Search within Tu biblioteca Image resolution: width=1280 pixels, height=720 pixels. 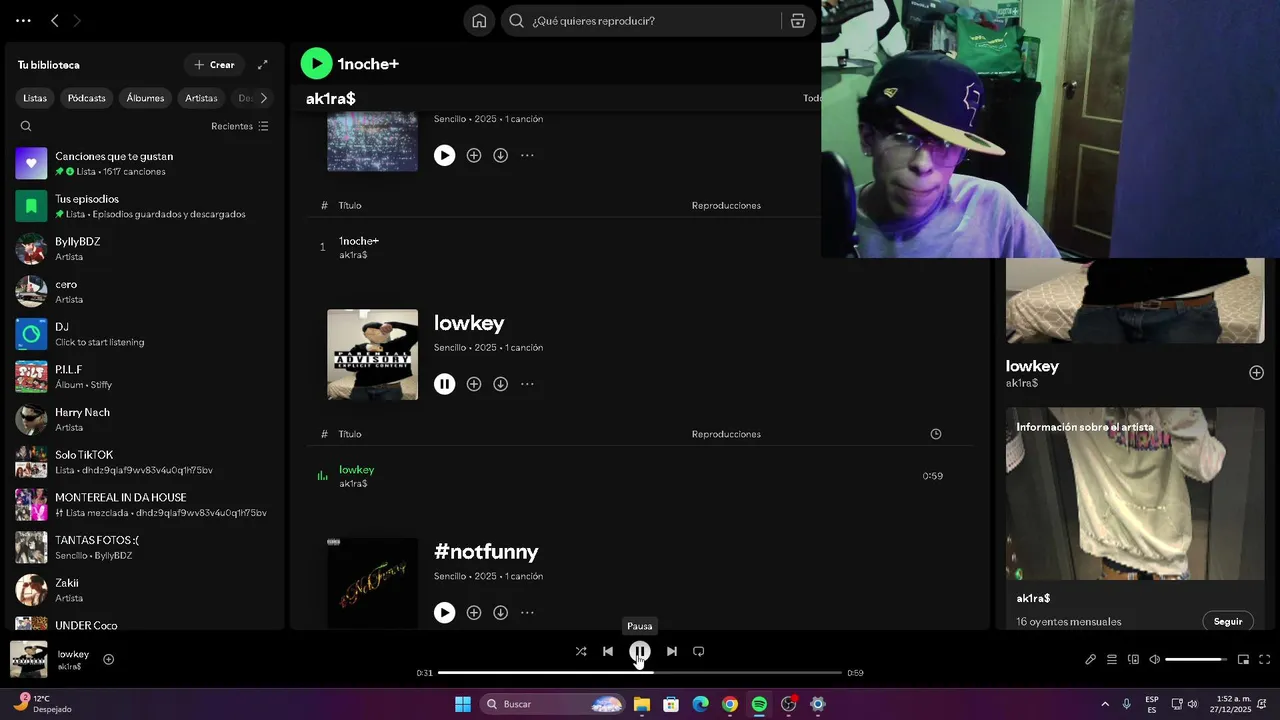(26, 126)
